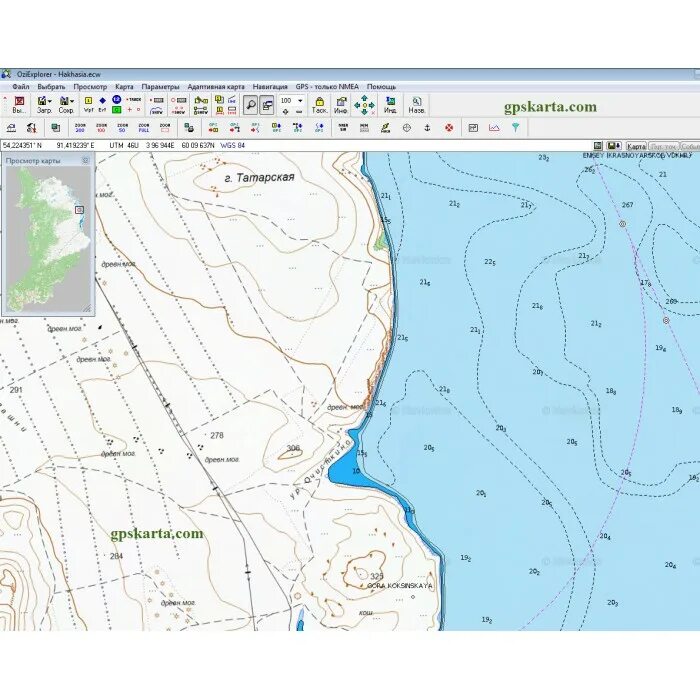Click the Zoom 100 button
700x700 pixels.
tap(101, 128)
